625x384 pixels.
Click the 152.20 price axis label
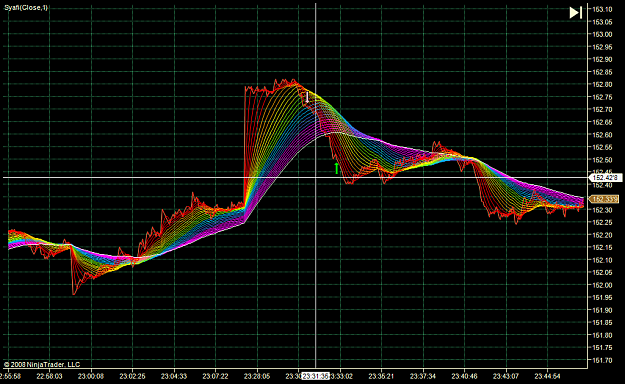[x=602, y=235]
